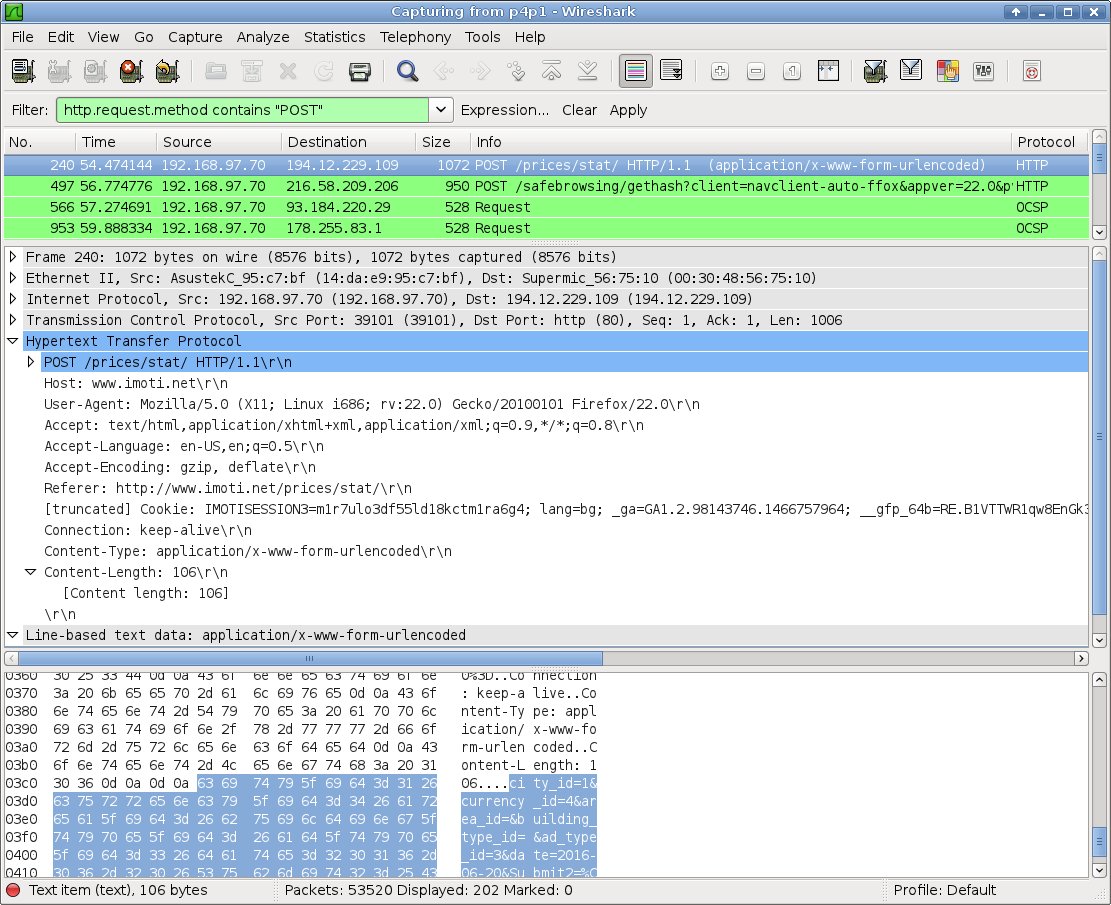Collapse Content-Length: 106 row

coord(30,572)
